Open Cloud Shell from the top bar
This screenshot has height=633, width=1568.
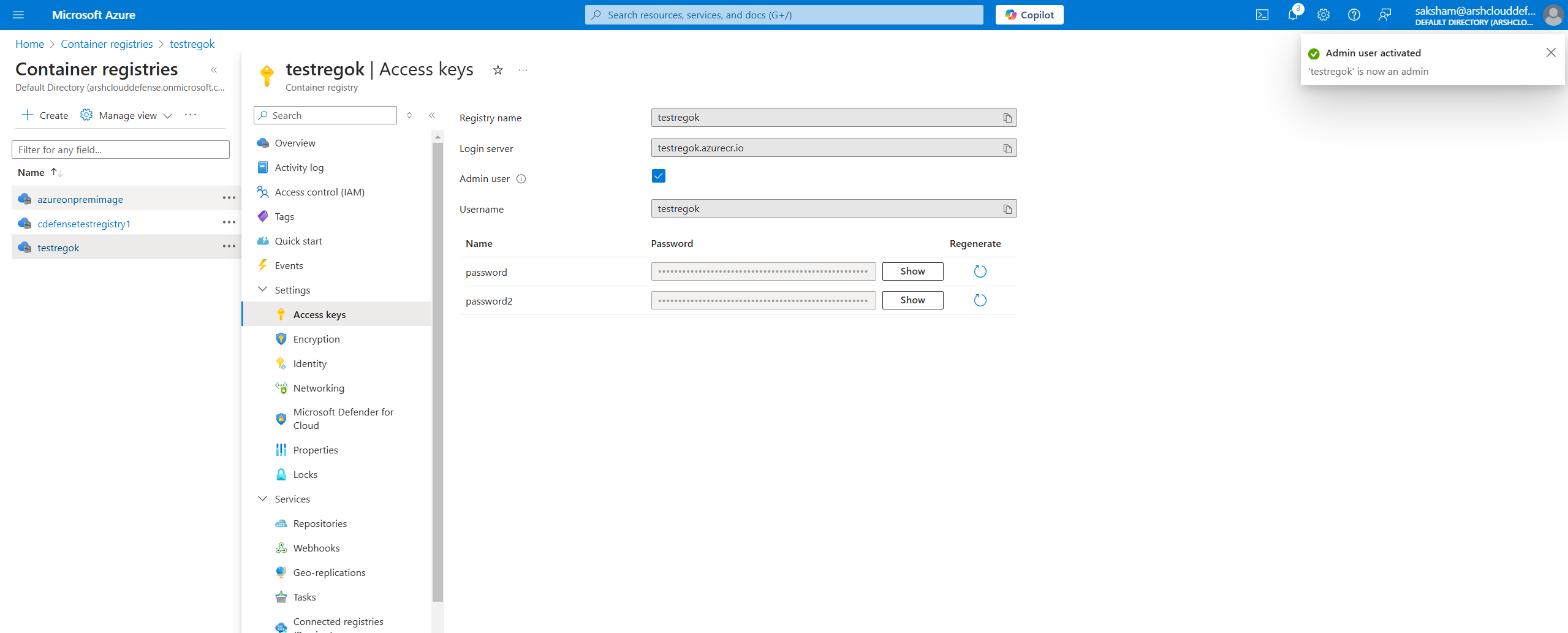coord(1262,15)
